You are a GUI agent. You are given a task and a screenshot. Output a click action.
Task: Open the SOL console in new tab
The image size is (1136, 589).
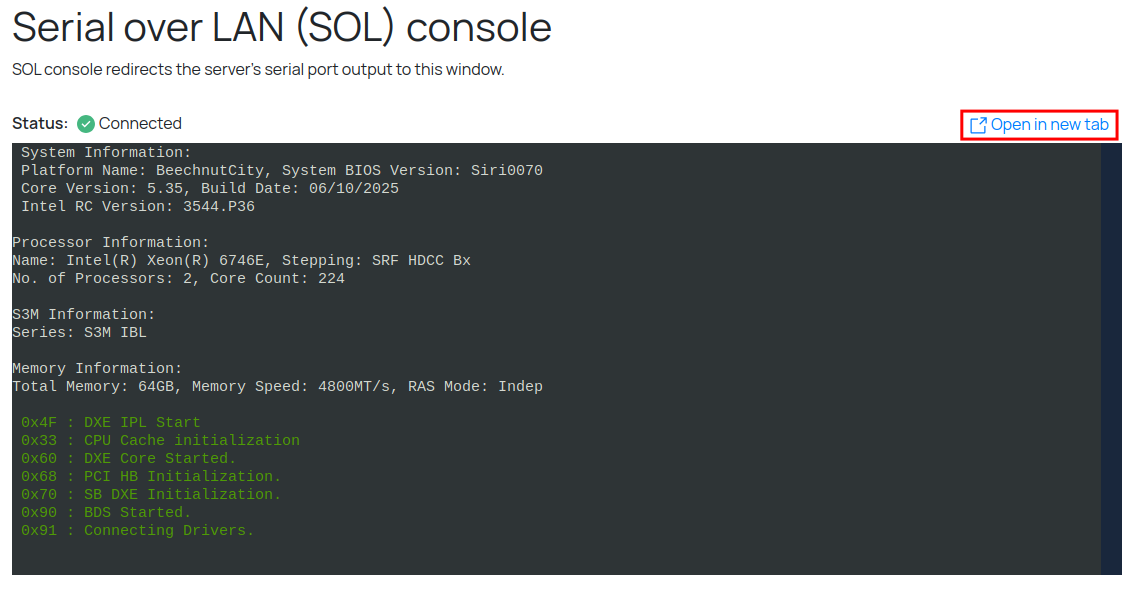[x=1049, y=125]
